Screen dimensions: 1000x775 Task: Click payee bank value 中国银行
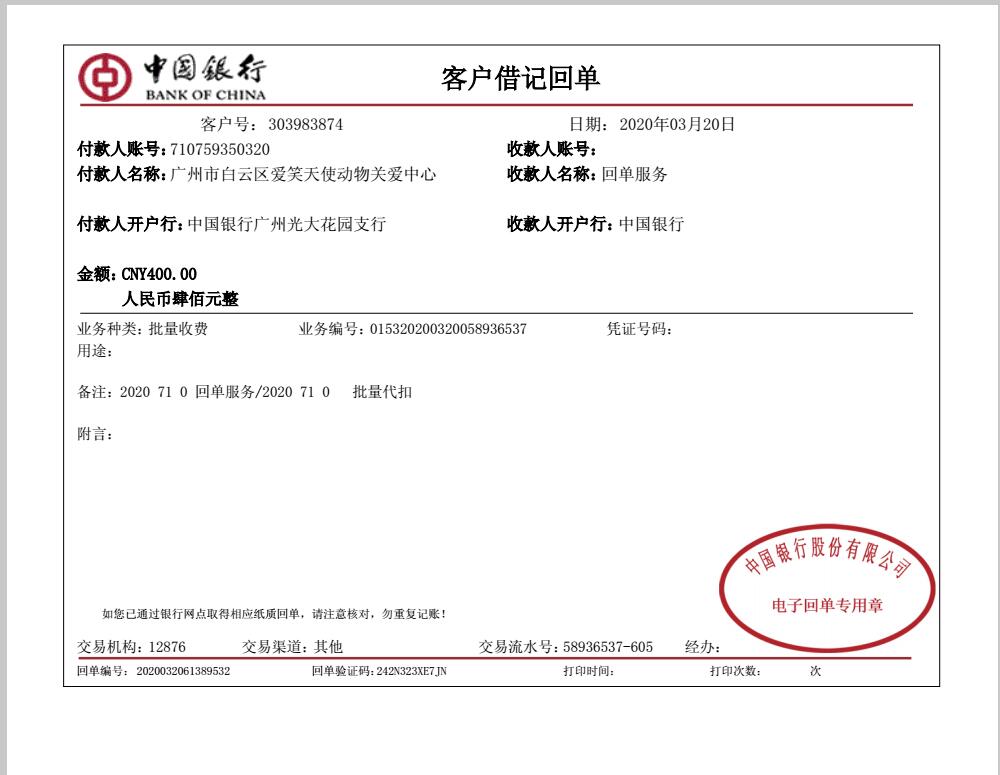click(651, 224)
